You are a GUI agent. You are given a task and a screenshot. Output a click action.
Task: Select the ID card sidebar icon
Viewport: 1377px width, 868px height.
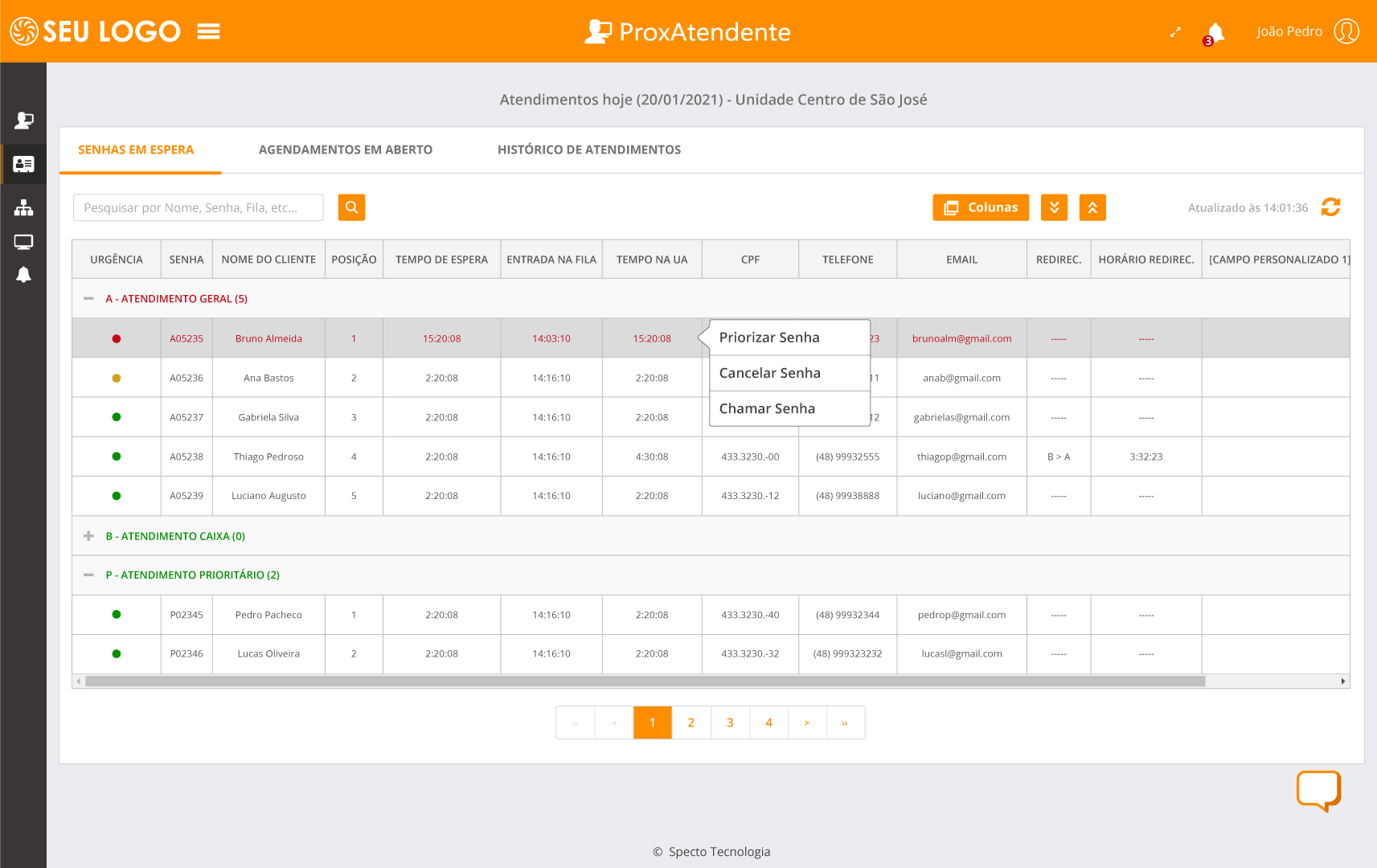pyautogui.click(x=23, y=164)
